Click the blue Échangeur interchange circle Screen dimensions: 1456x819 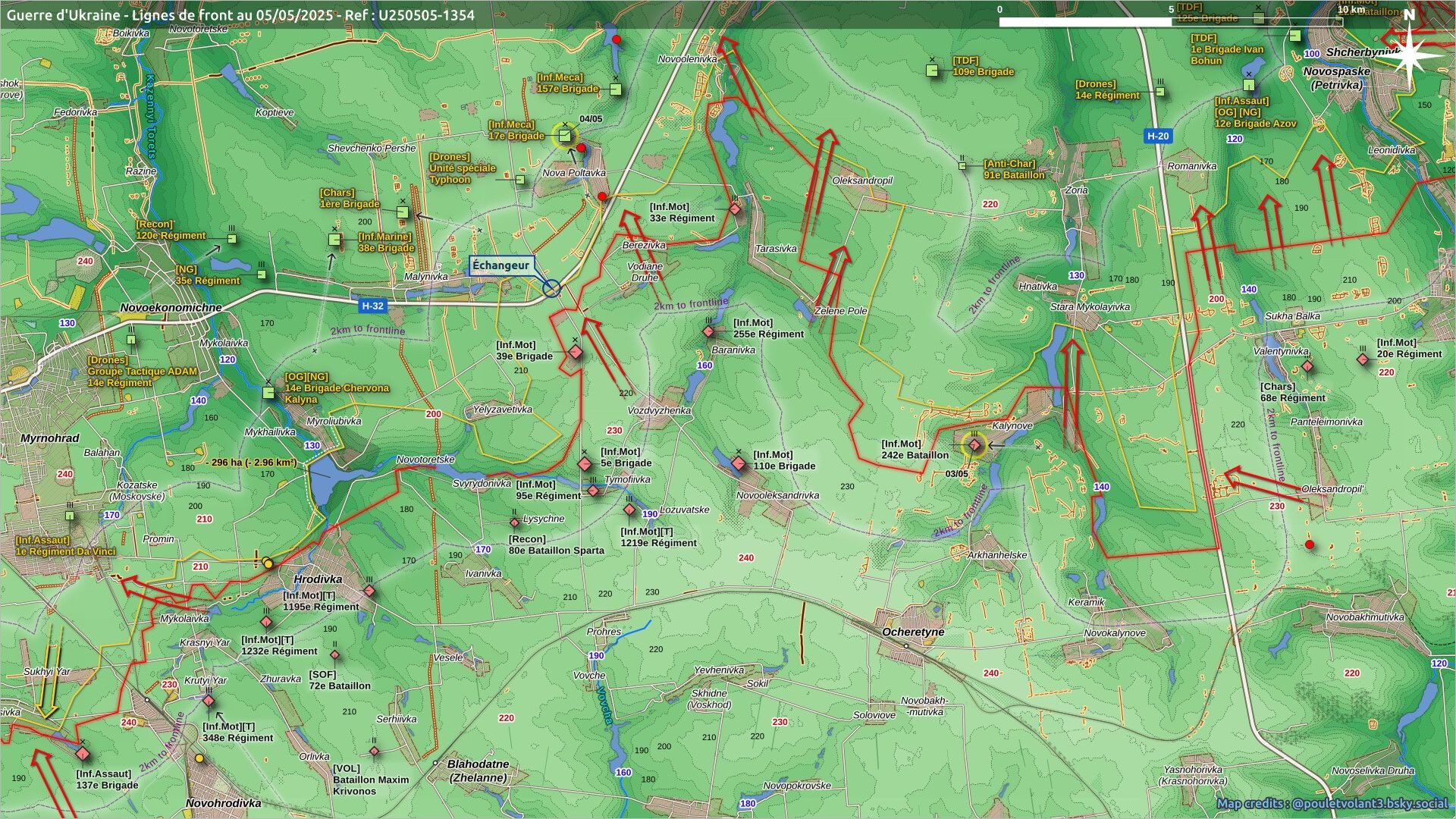point(551,288)
